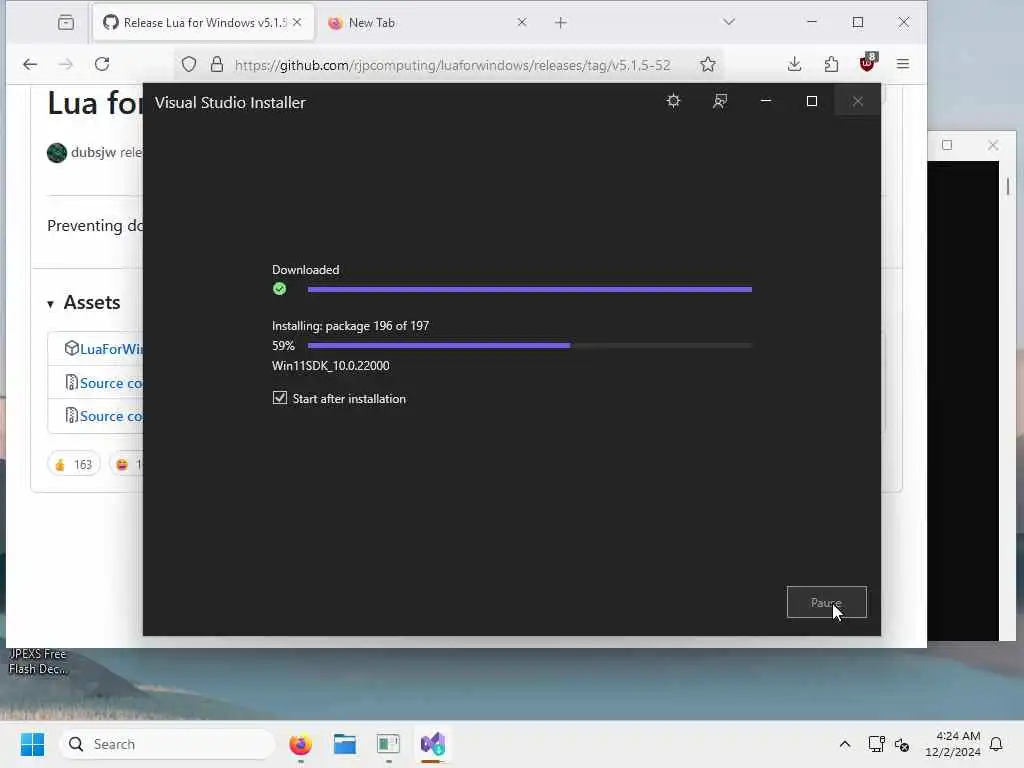1024x768 pixels.
Task: Open the Firefox hamburger menu
Action: coord(903,64)
